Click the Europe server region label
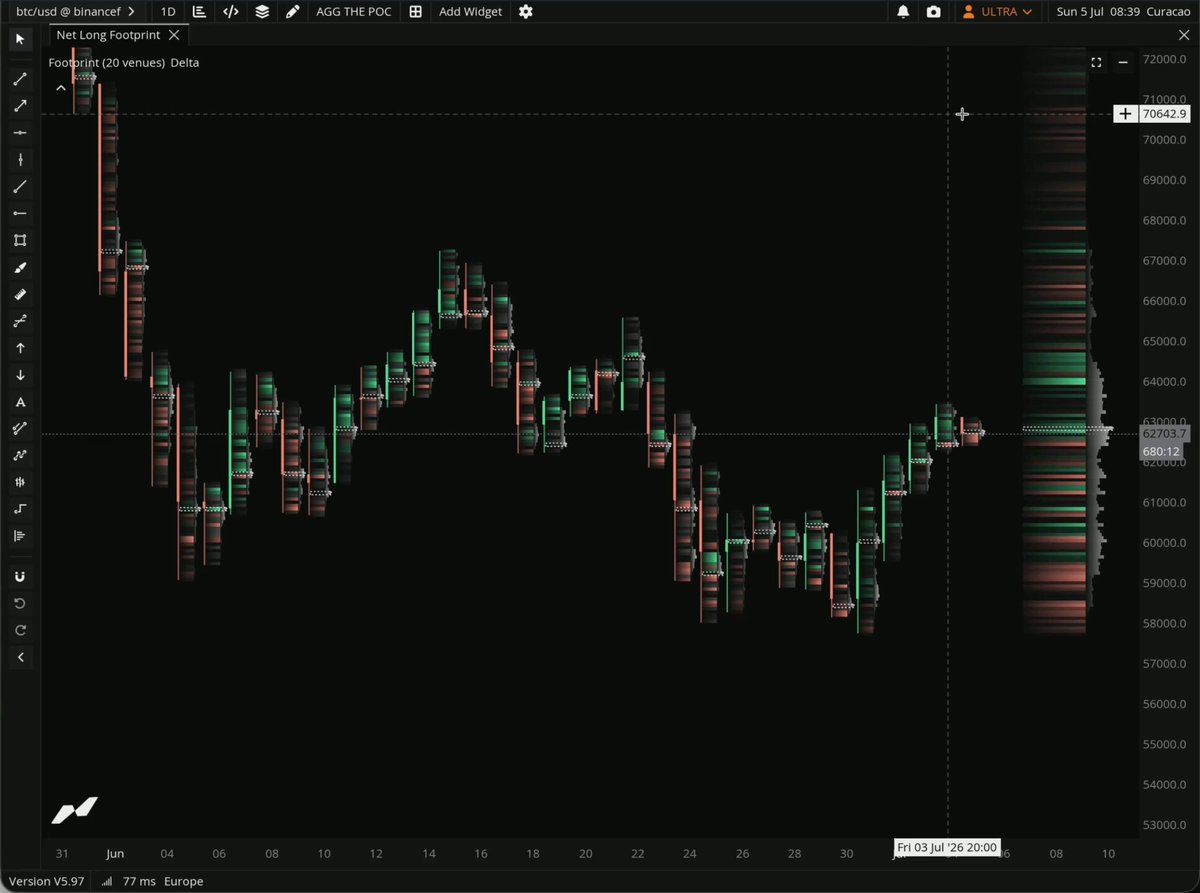 (x=183, y=881)
